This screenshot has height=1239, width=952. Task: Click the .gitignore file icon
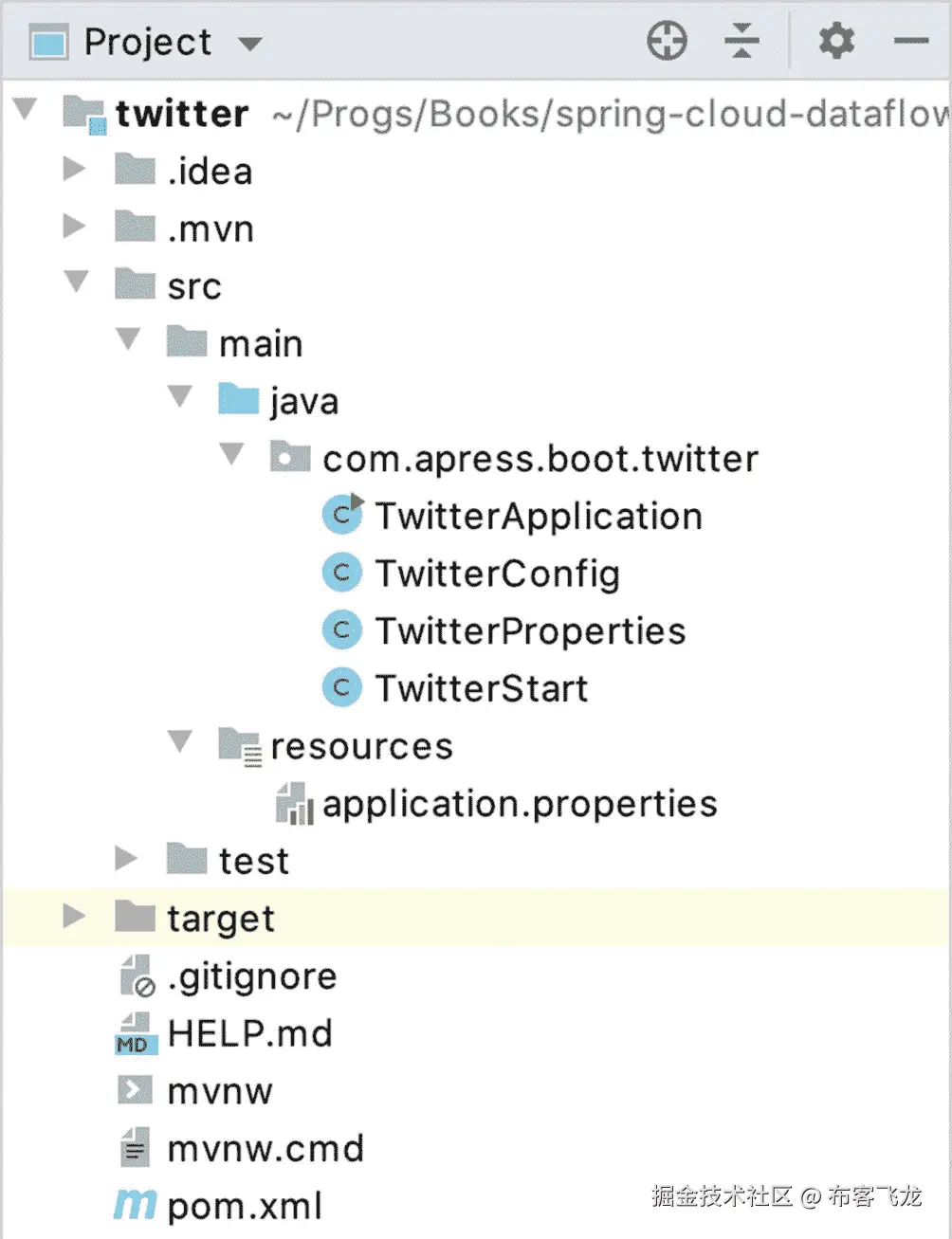click(137, 976)
